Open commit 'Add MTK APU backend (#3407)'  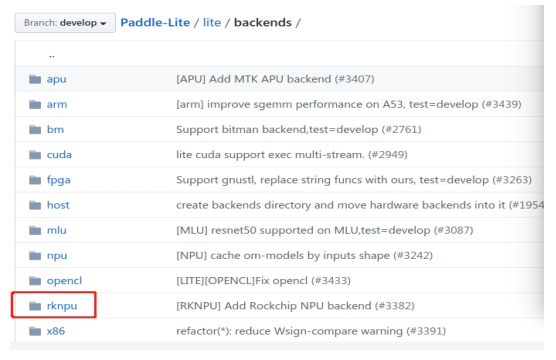coord(275,79)
